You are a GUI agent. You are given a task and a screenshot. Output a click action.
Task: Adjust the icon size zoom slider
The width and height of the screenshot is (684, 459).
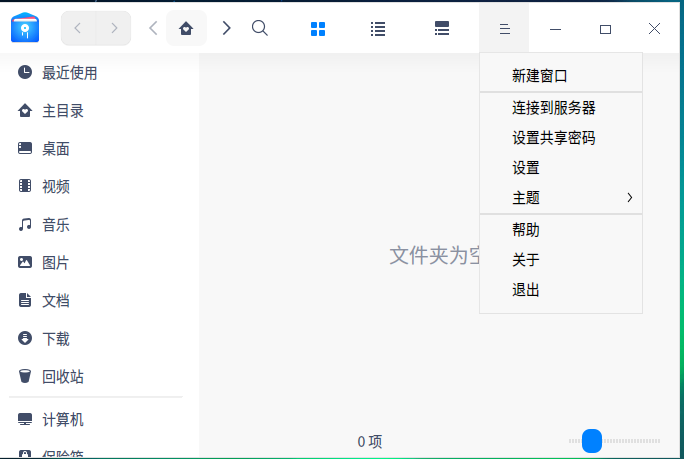[x=592, y=441]
